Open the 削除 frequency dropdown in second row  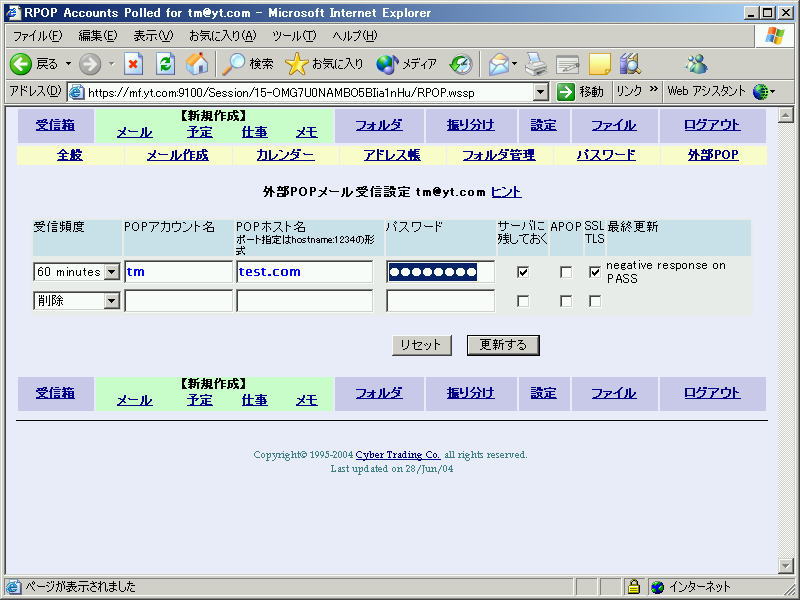coord(111,301)
